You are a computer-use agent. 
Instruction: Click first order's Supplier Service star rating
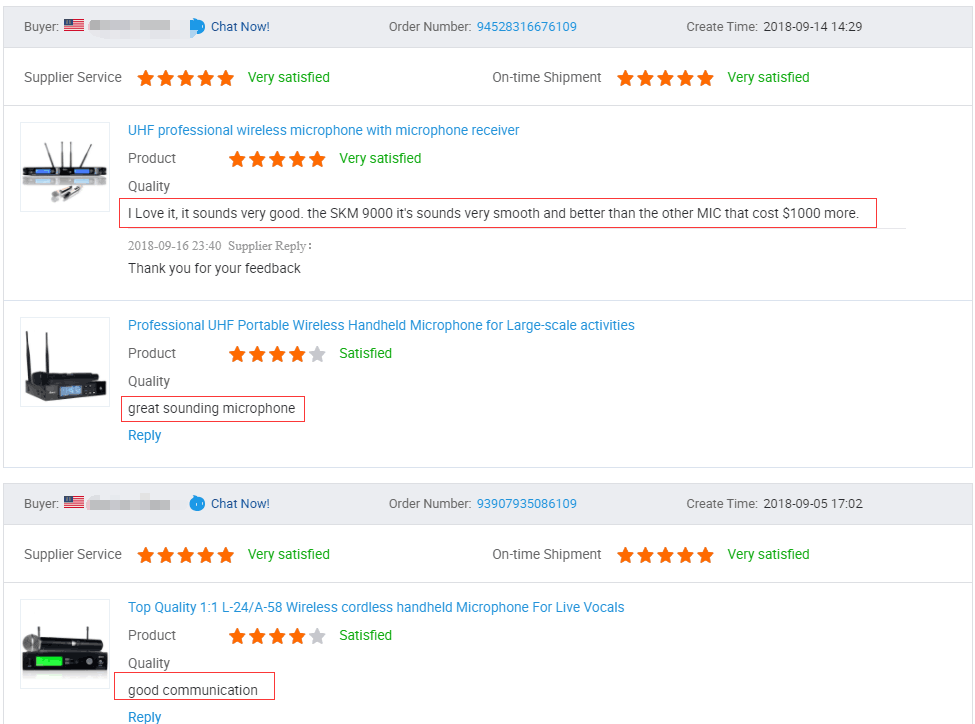click(186, 78)
